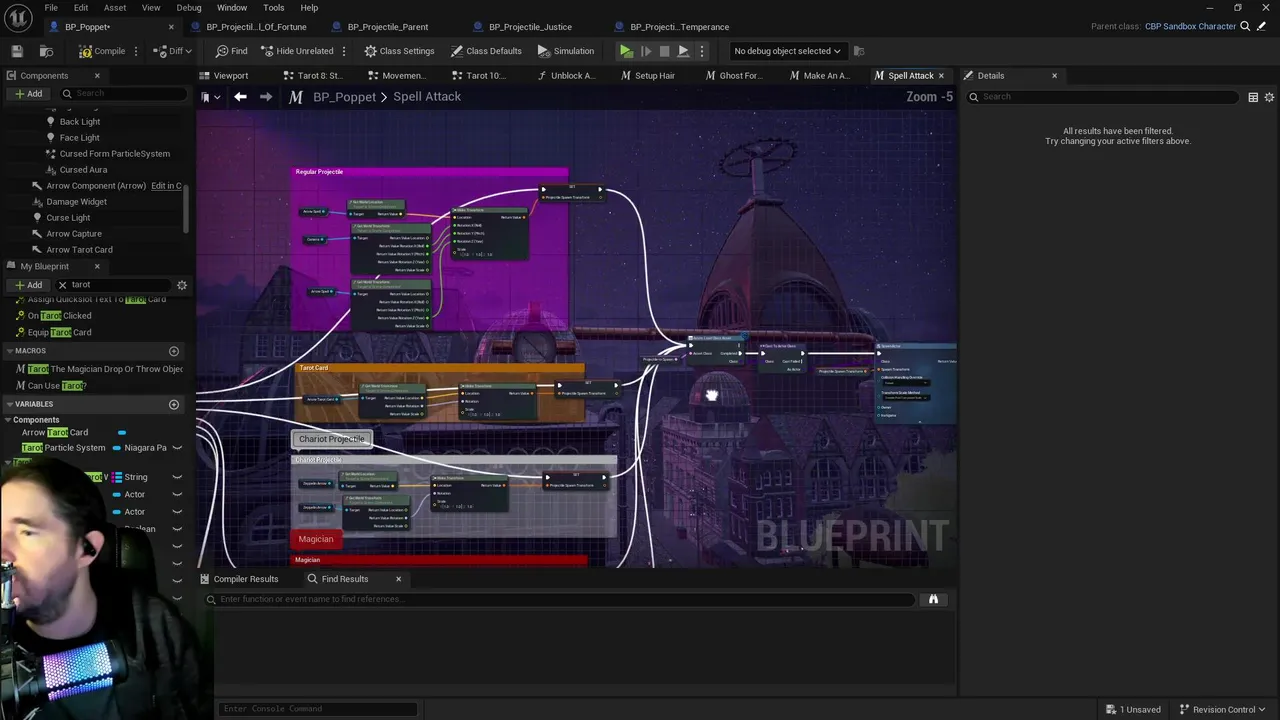This screenshot has height=720, width=1280.
Task: Go forward with graph right arrow
Action: point(265,97)
